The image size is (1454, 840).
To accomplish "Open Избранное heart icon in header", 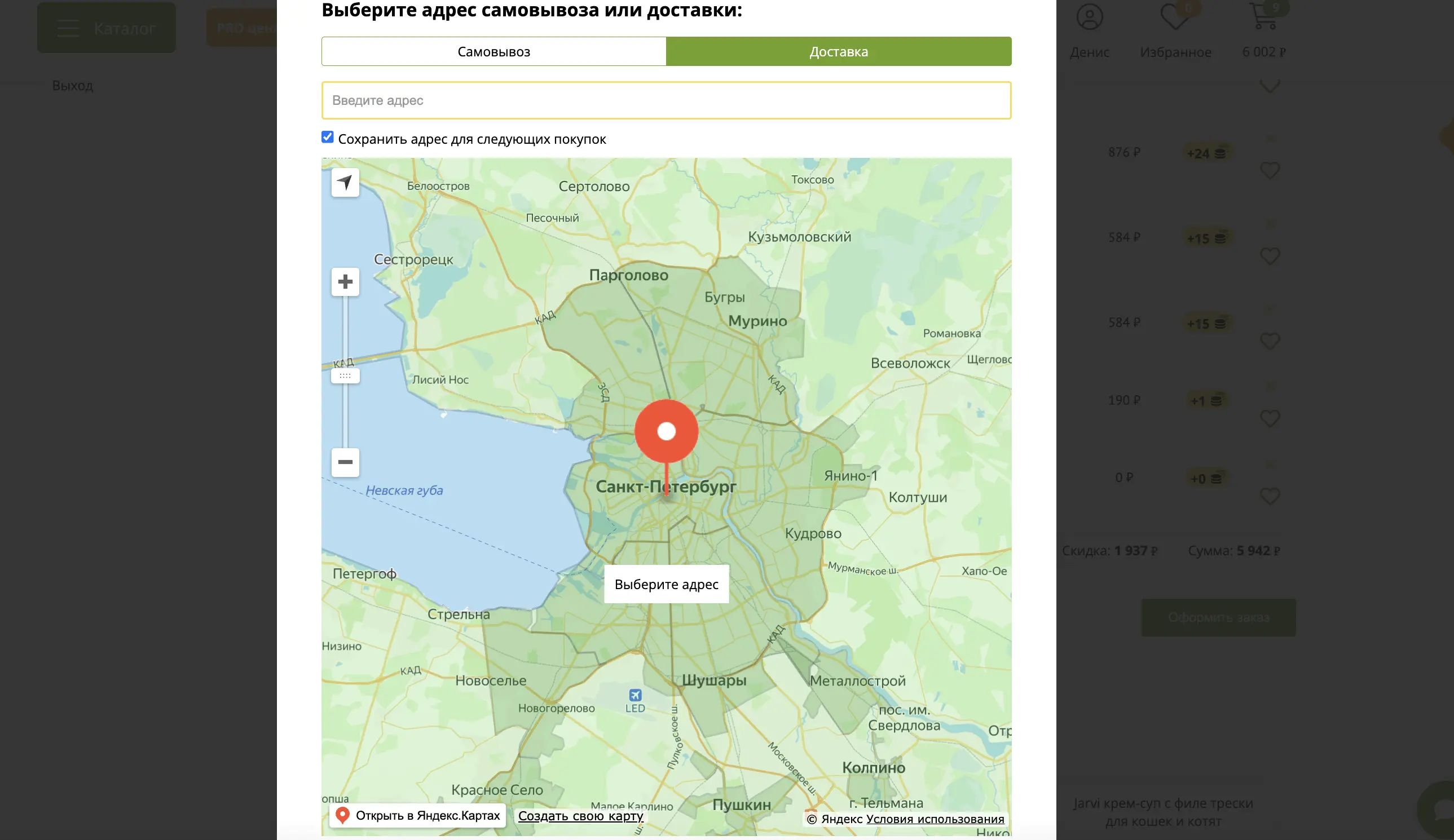I will tap(1175, 17).
